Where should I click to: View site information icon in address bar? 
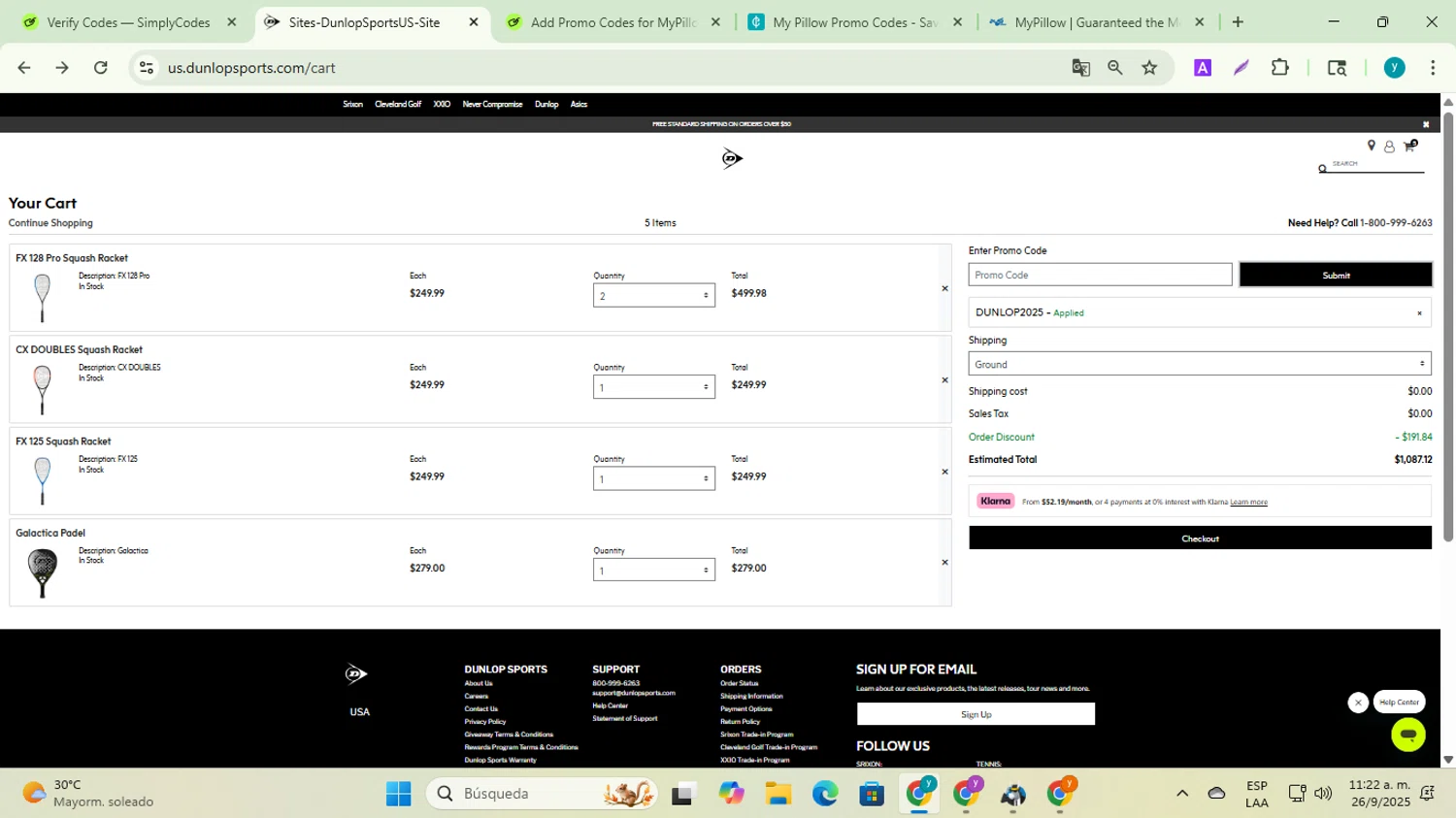click(x=147, y=68)
